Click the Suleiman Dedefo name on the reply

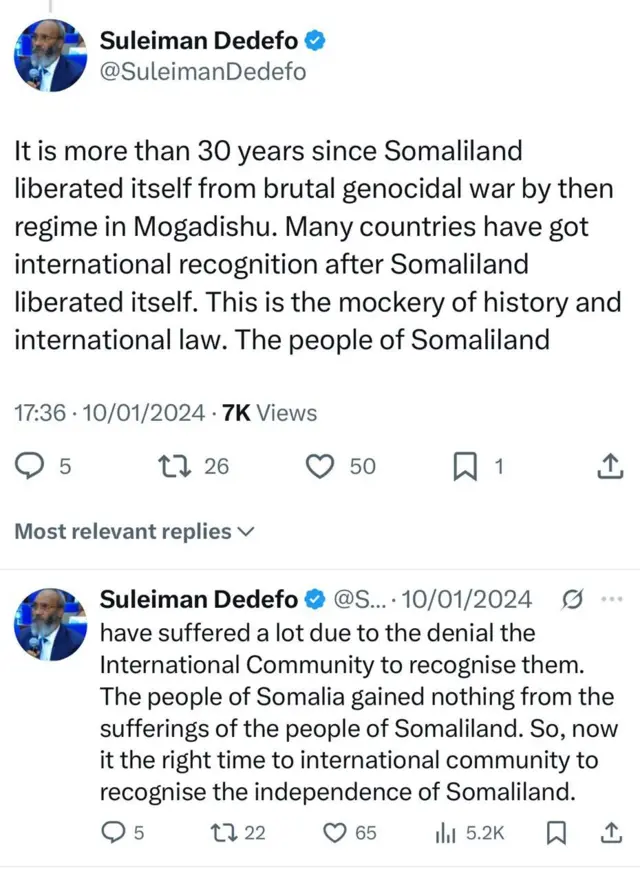198,599
